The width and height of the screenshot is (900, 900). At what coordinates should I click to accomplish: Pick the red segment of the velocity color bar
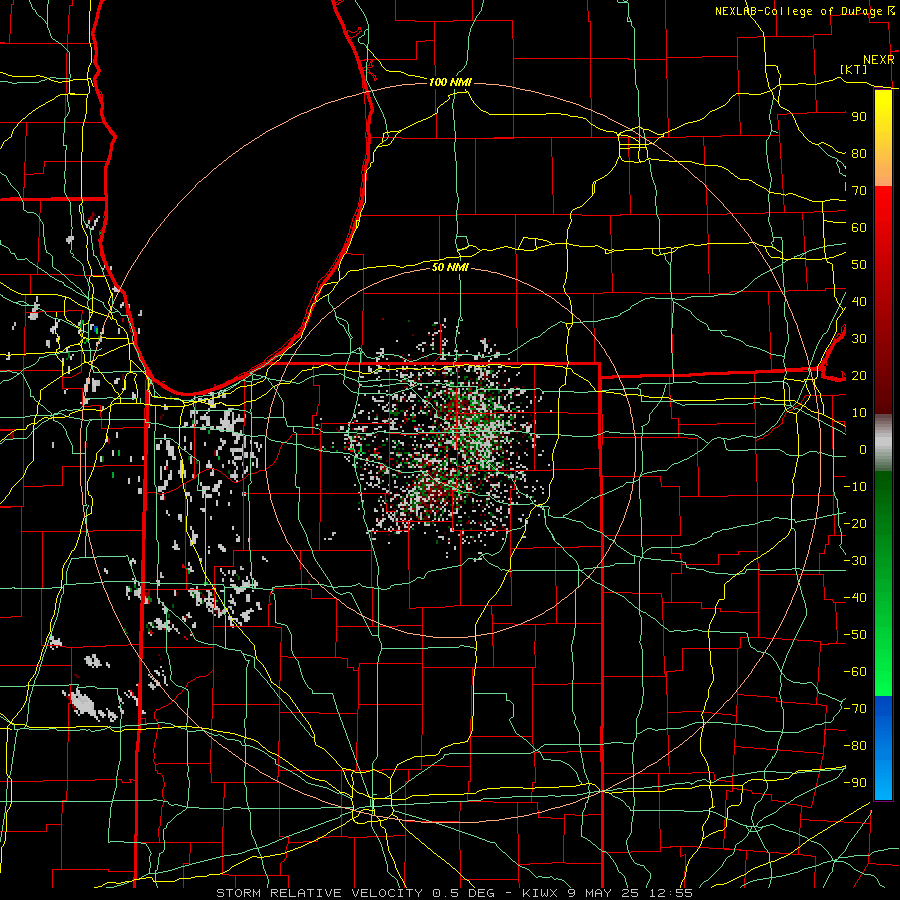[x=883, y=300]
